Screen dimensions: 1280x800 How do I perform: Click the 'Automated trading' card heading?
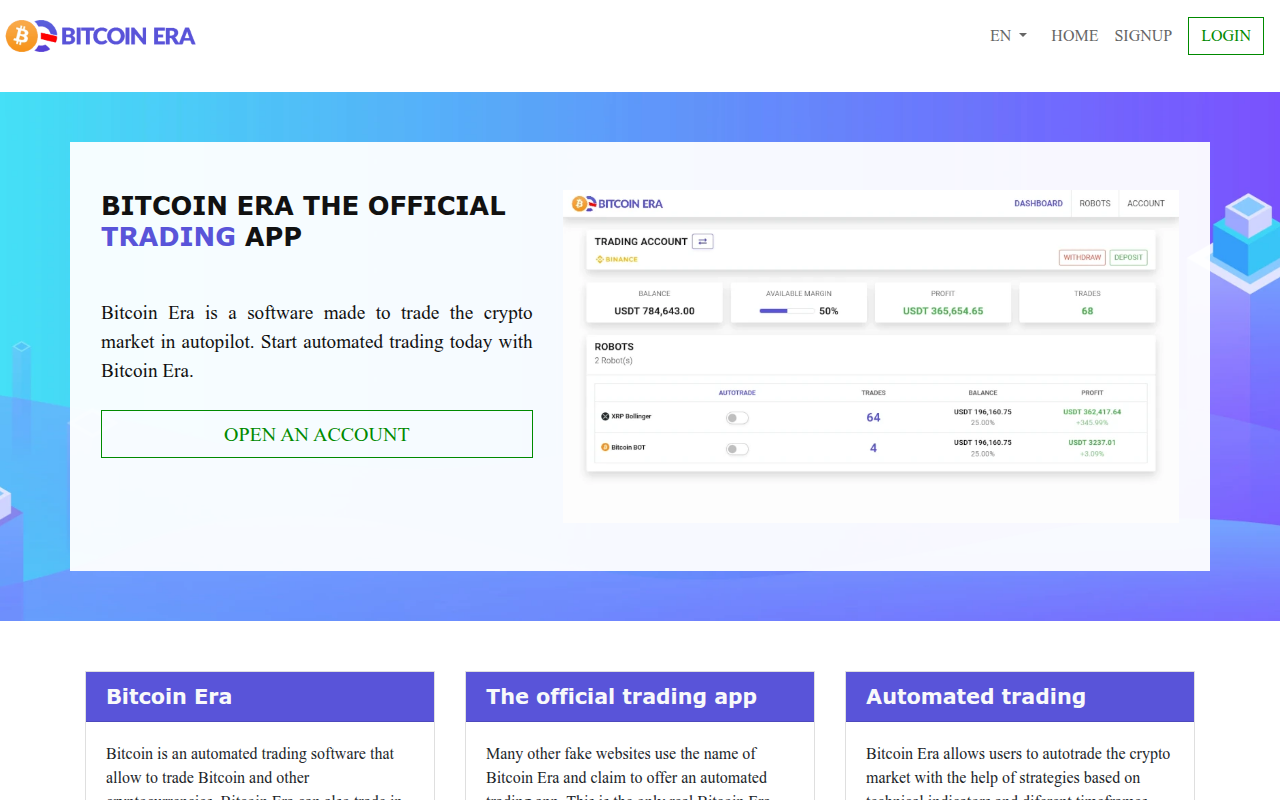click(976, 697)
